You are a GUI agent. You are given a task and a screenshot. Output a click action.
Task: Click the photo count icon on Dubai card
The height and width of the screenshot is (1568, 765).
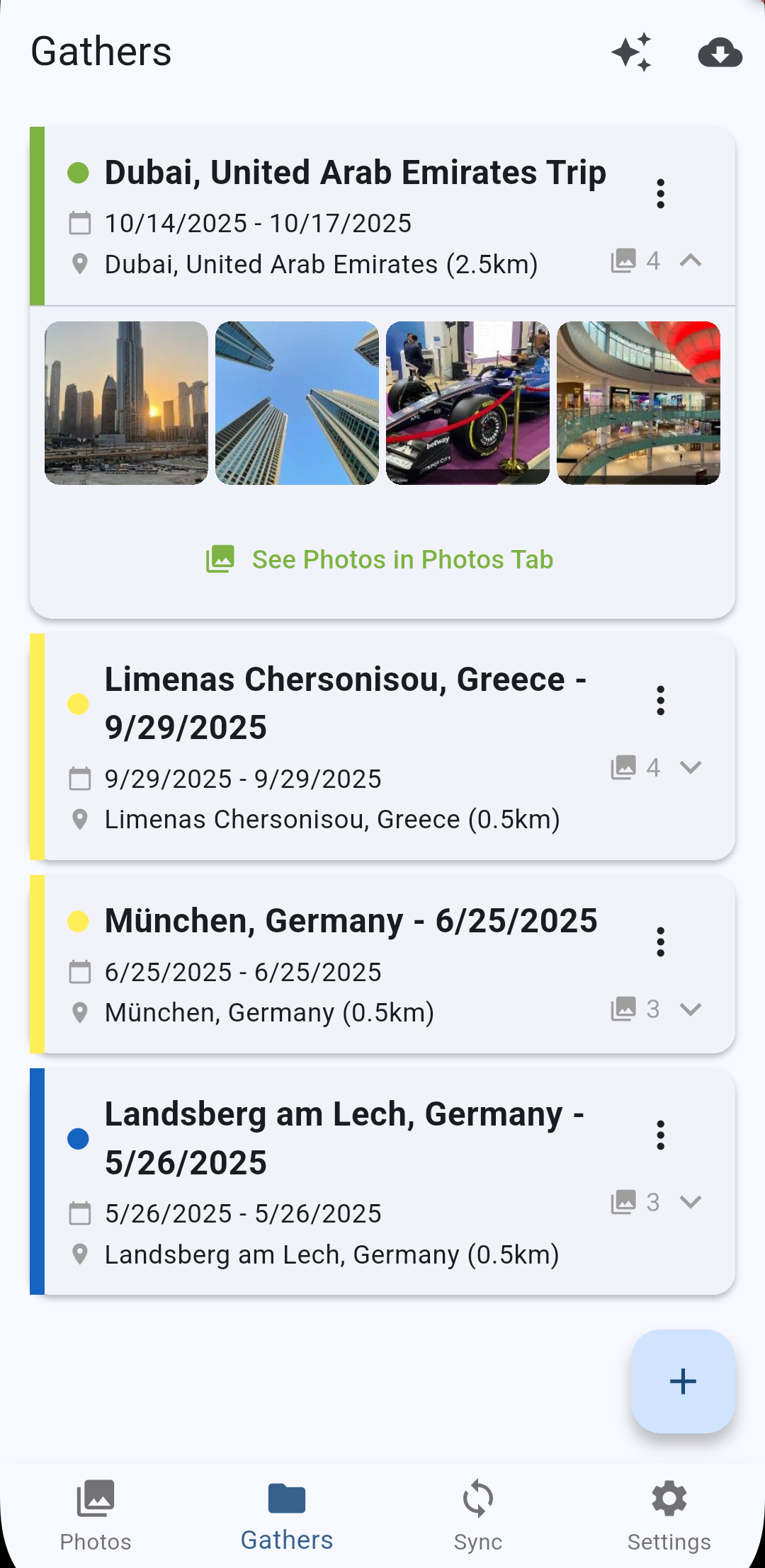(623, 261)
